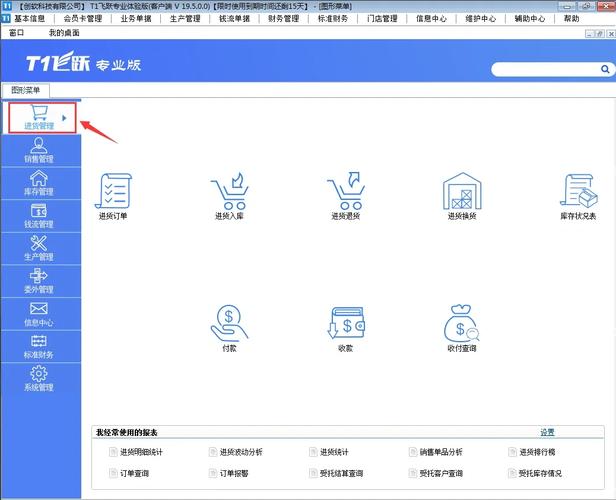Open the 进货退货 return icon
This screenshot has height=500, width=616.
click(345, 190)
